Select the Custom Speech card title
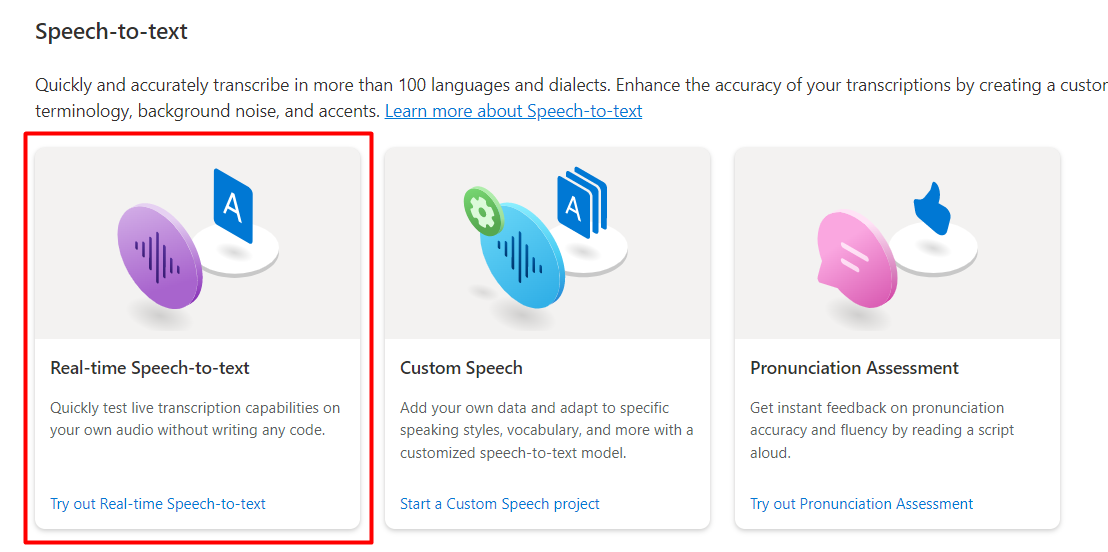The width and height of the screenshot is (1108, 552). point(461,368)
